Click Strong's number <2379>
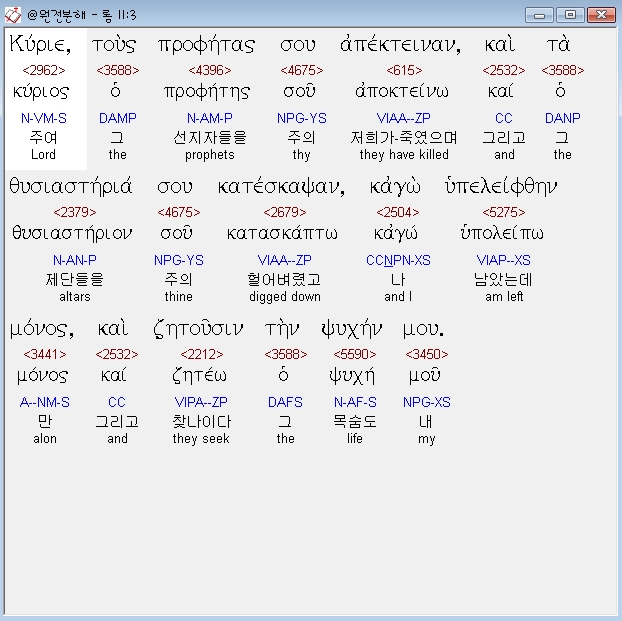The image size is (622, 621). [x=75, y=212]
